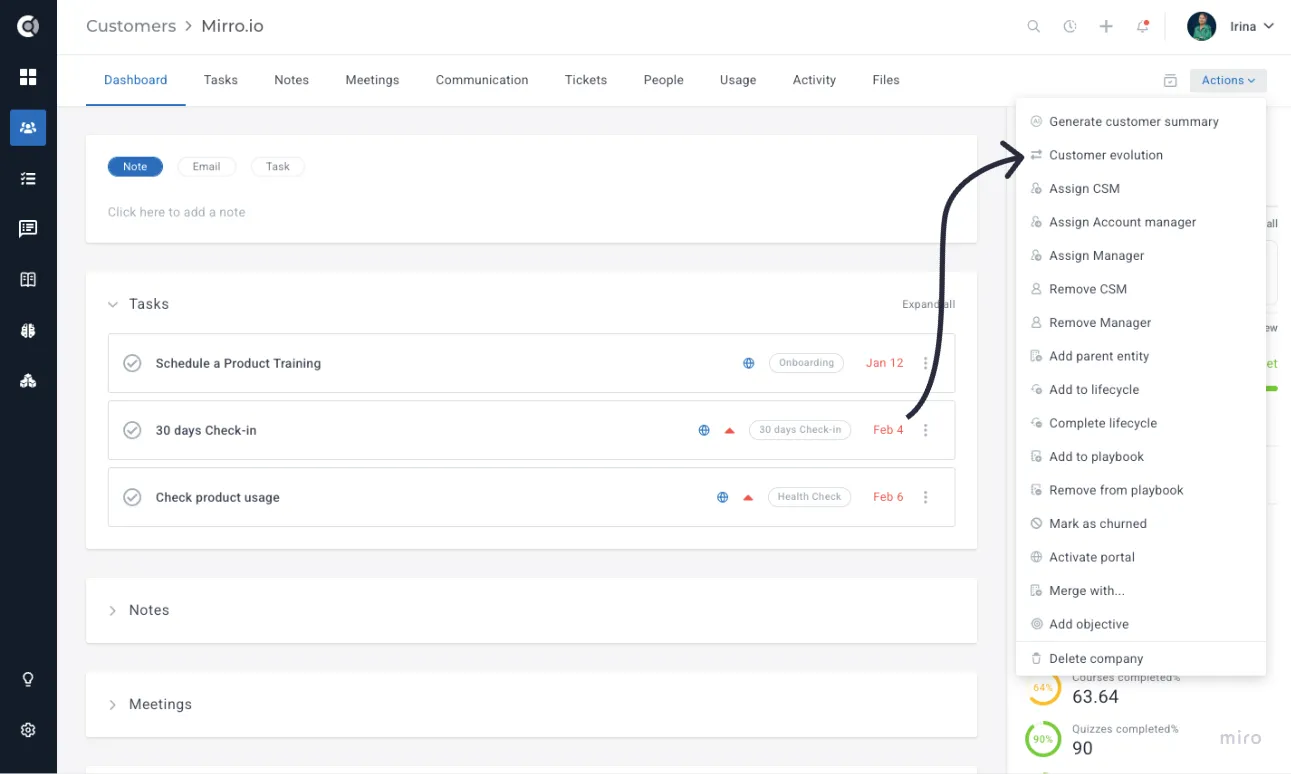This screenshot has height=774, width=1291.
Task: Click globe icon on Check product usage task
Action: tap(722, 497)
